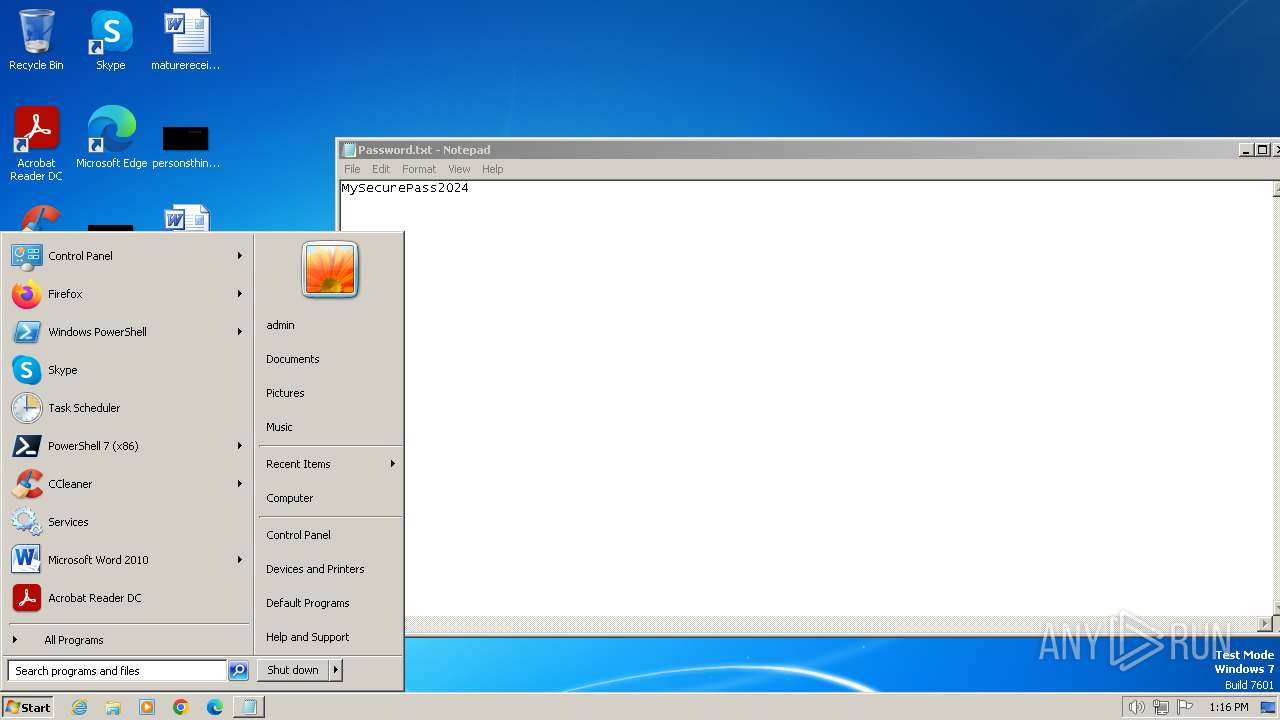1280x720 pixels.
Task: Open Notepad Format menu
Action: tap(419, 169)
